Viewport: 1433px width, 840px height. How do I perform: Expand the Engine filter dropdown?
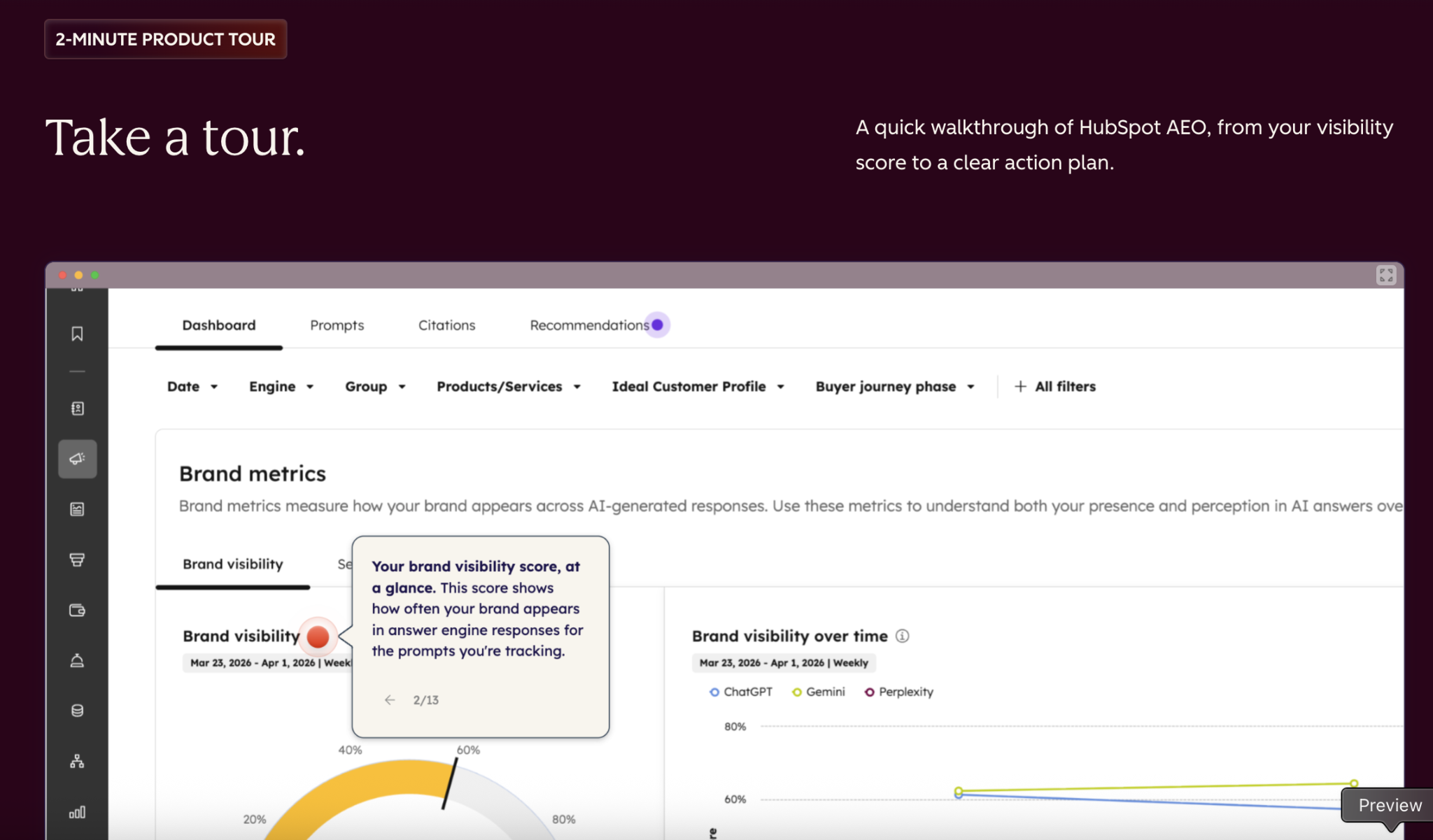tap(281, 386)
